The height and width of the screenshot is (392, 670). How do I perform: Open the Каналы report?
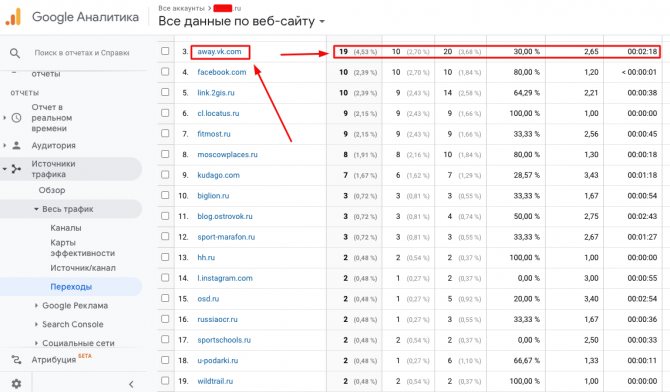tap(66, 228)
